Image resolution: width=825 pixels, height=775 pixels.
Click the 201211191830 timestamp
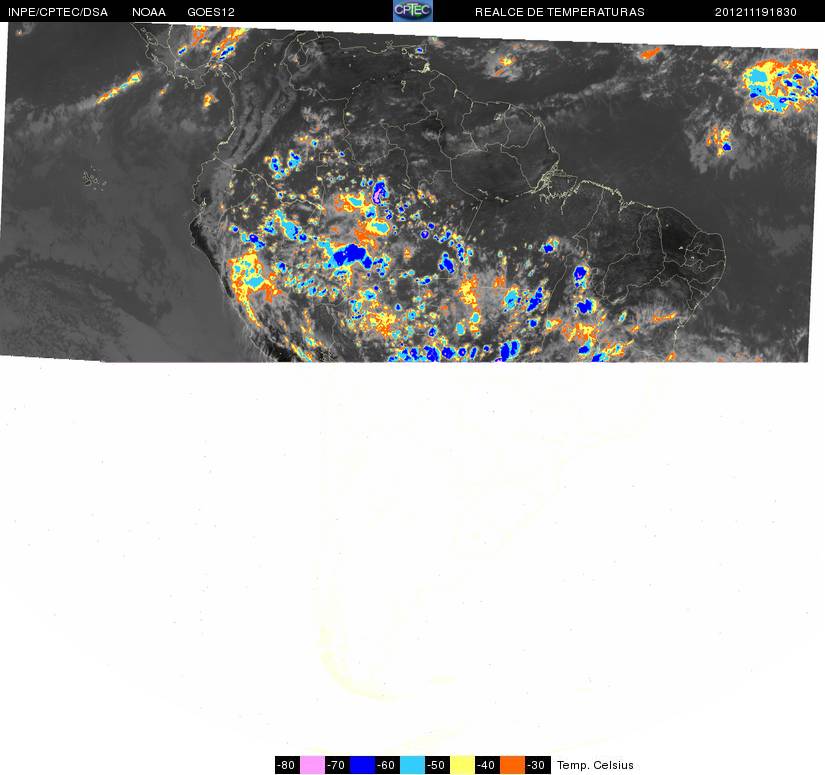pyautogui.click(x=756, y=12)
